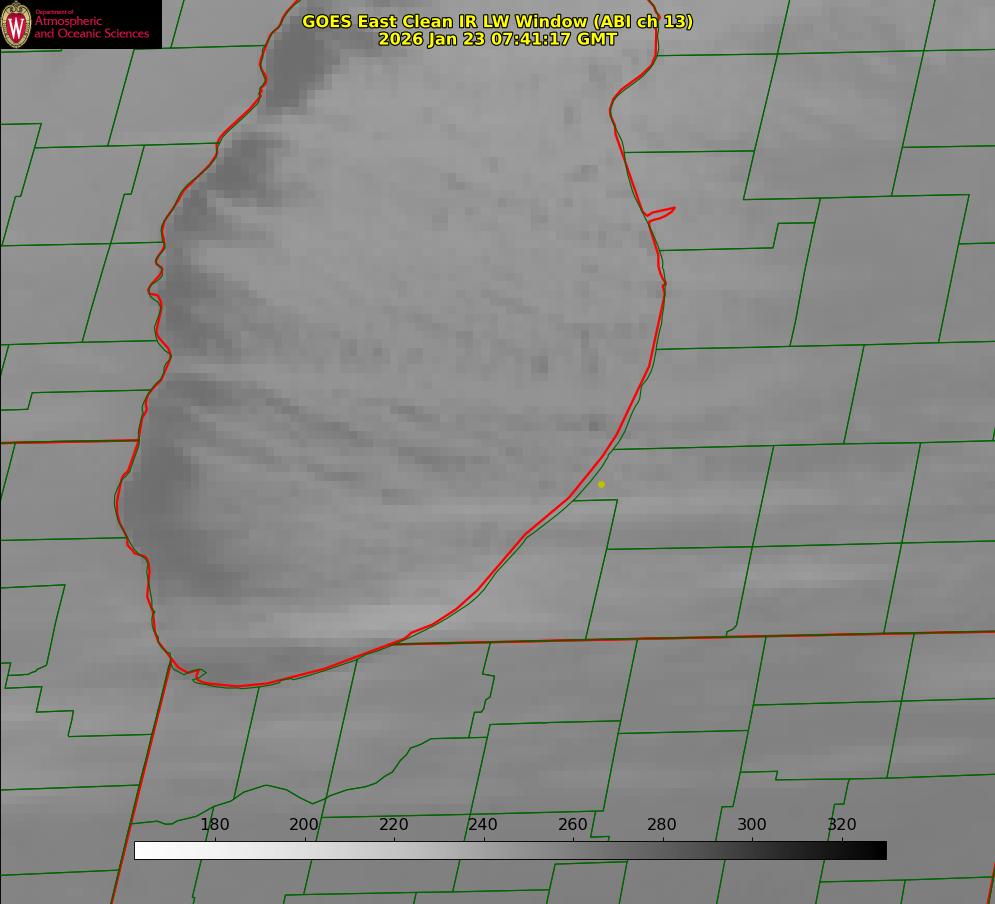Click the middle gray section of the colorbar
The height and width of the screenshot is (904, 995).
pos(510,850)
